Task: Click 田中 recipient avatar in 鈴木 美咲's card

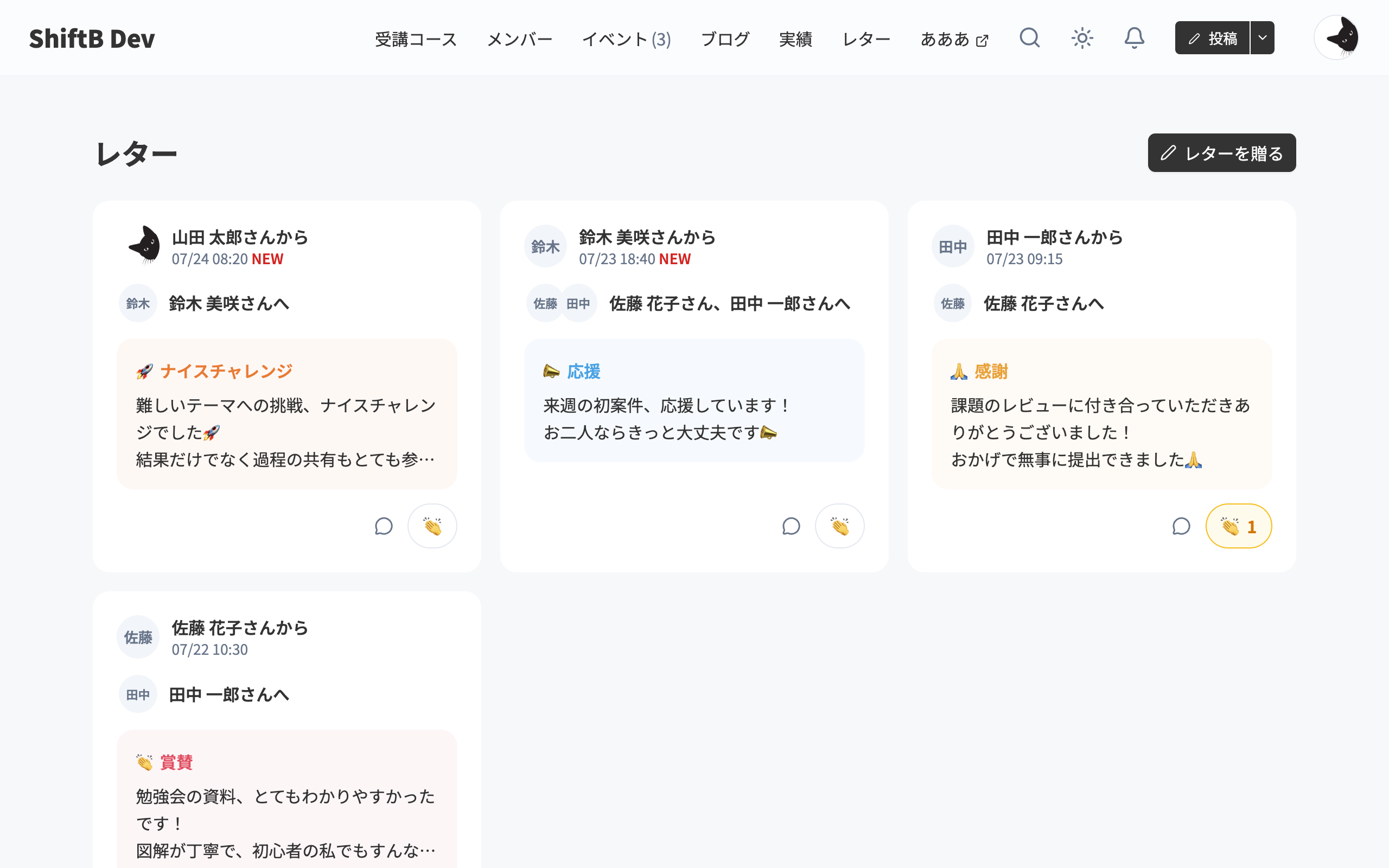Action: (578, 303)
